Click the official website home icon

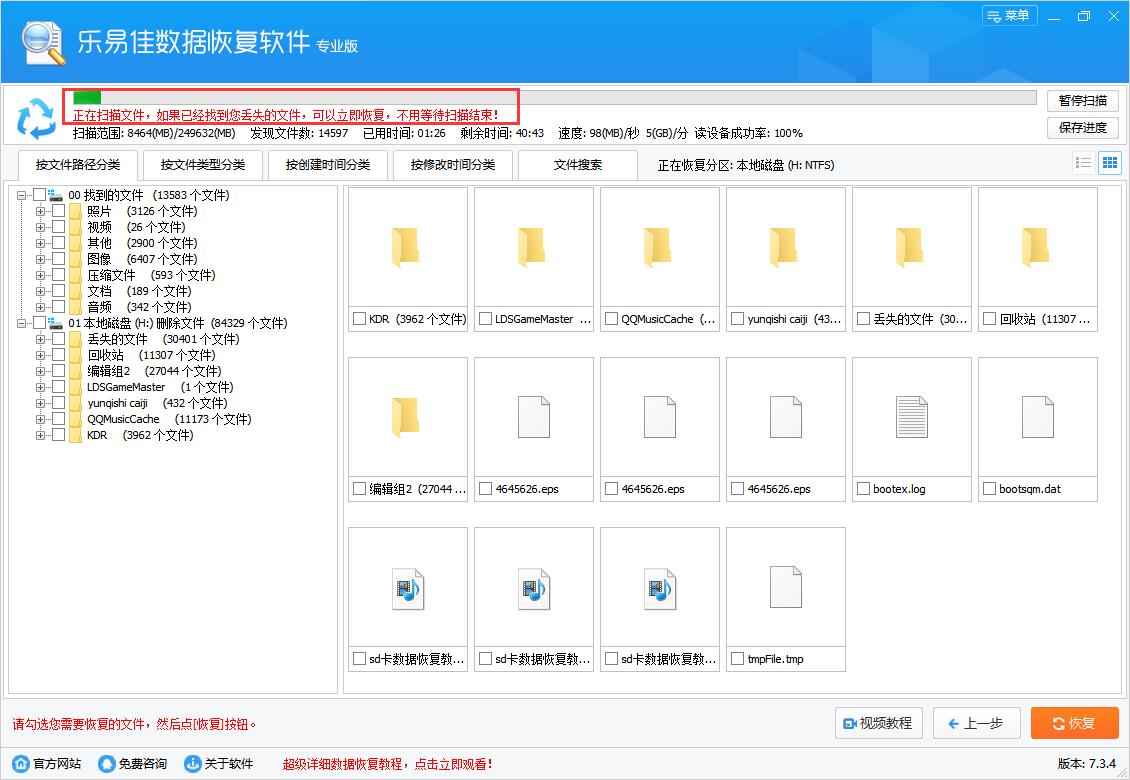[x=21, y=763]
